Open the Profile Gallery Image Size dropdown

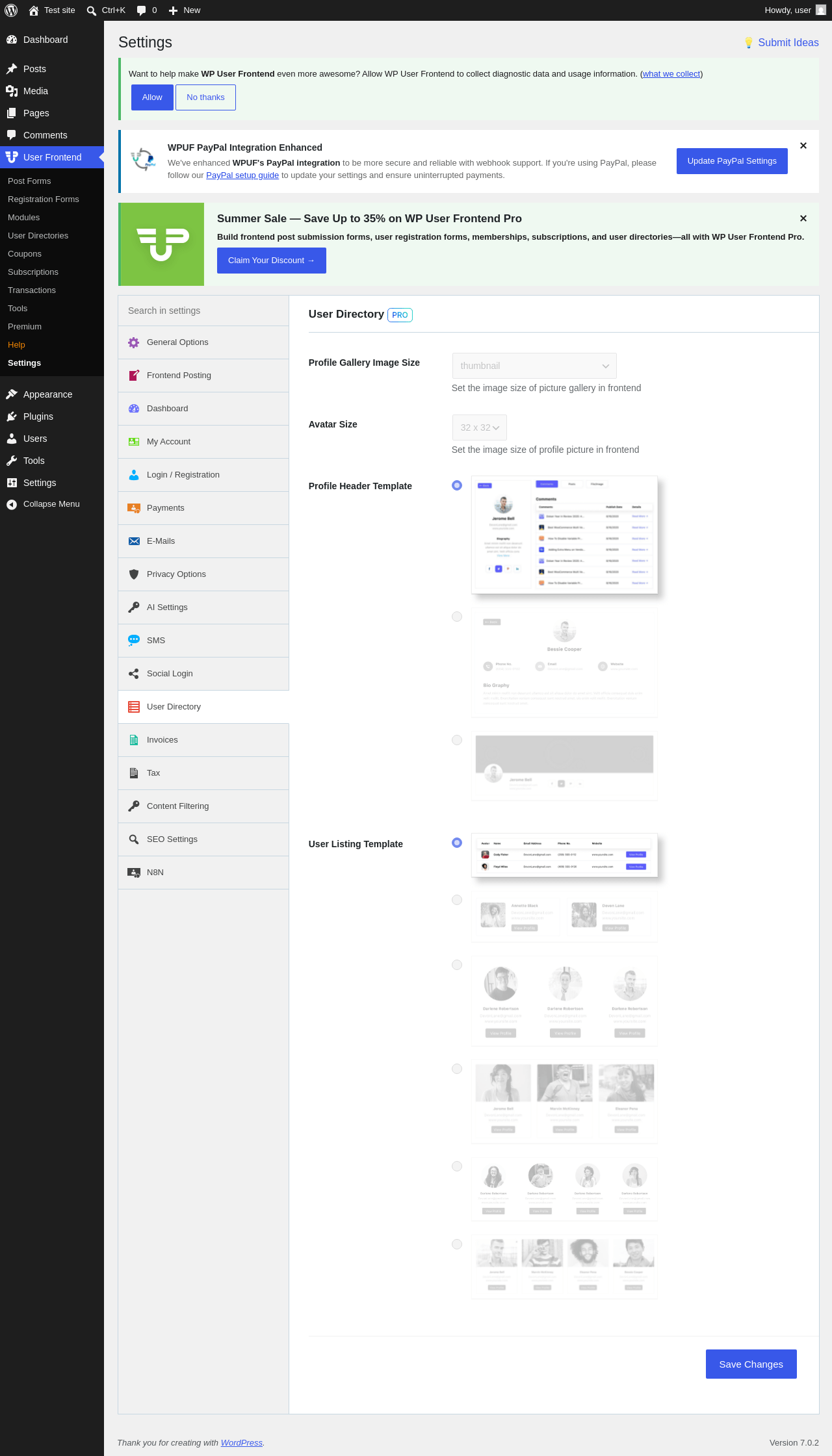point(534,366)
